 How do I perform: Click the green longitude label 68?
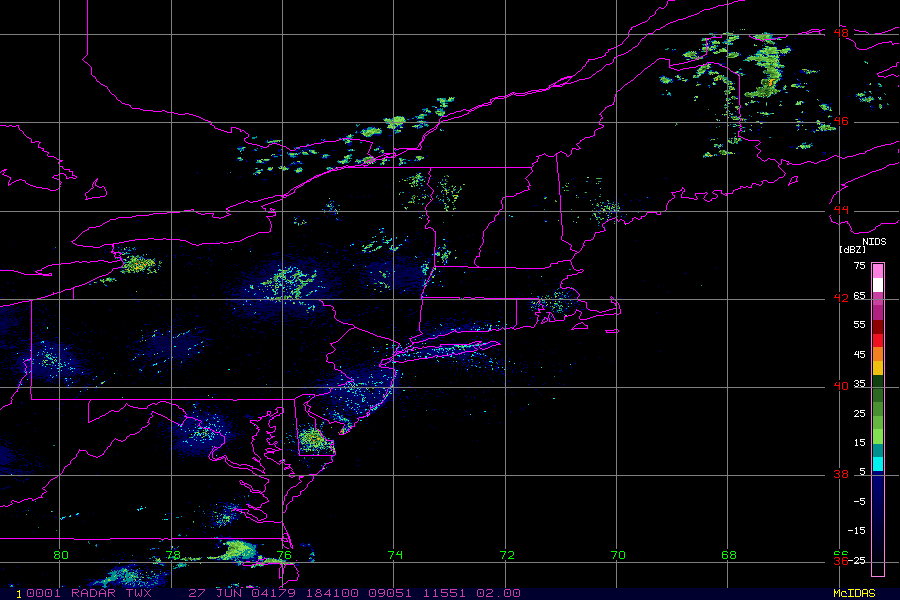click(729, 555)
